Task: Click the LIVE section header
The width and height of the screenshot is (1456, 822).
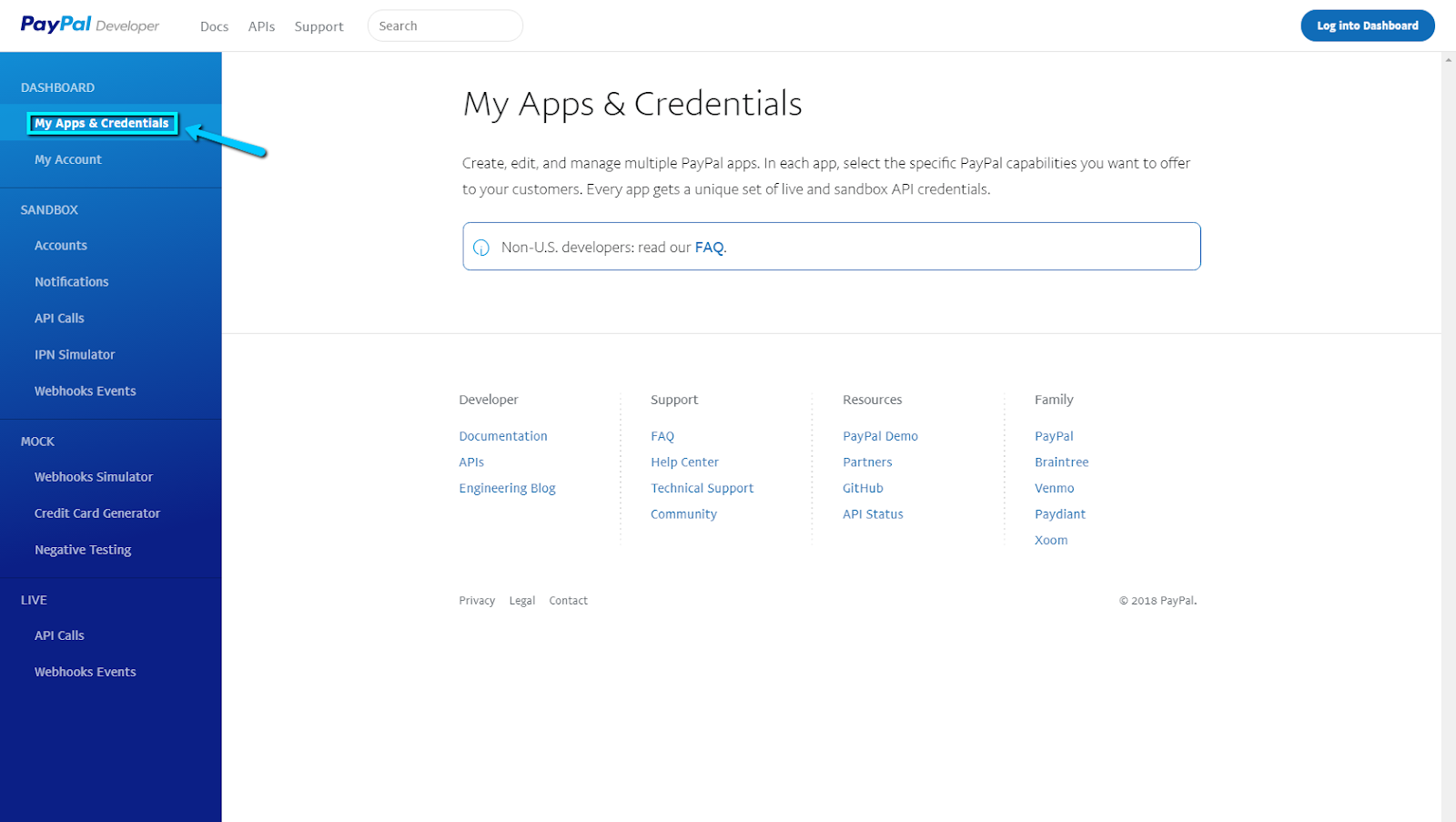Action: [34, 600]
